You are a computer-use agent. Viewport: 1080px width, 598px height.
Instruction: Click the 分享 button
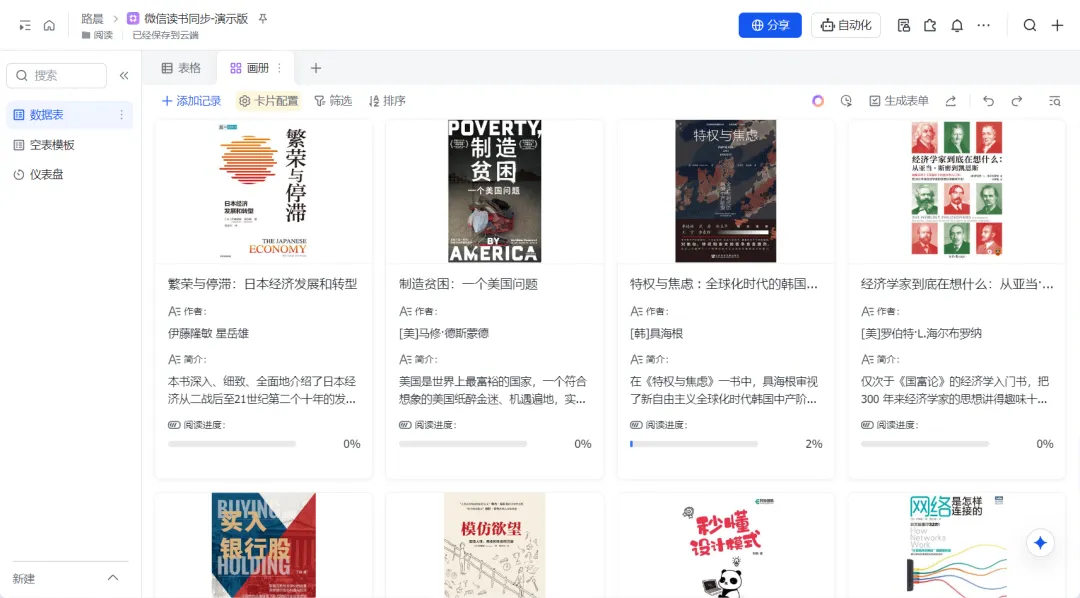pos(770,25)
